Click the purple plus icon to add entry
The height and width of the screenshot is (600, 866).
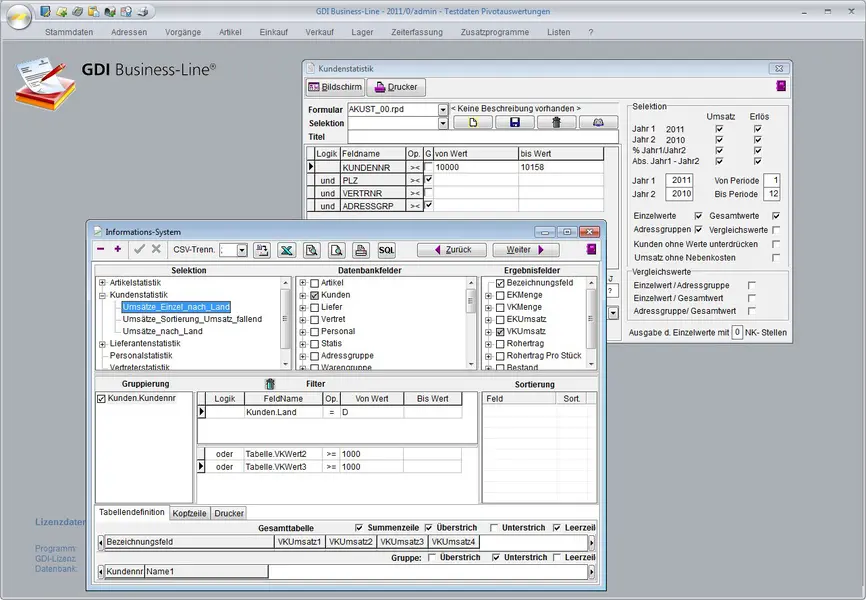(118, 249)
